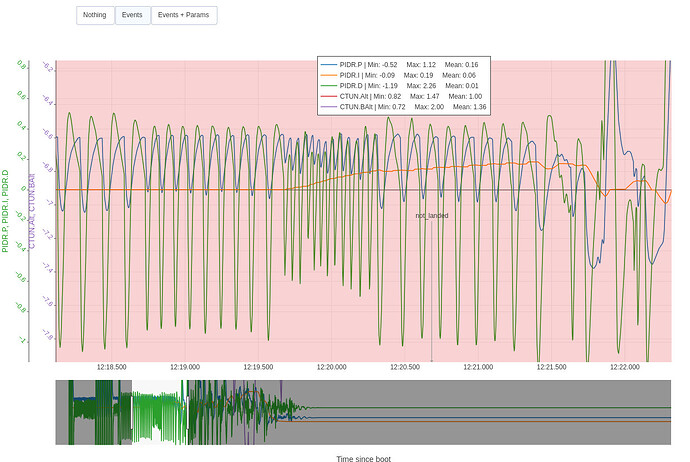Click the not_landed event annotation
The image size is (690, 462).
(x=432, y=215)
